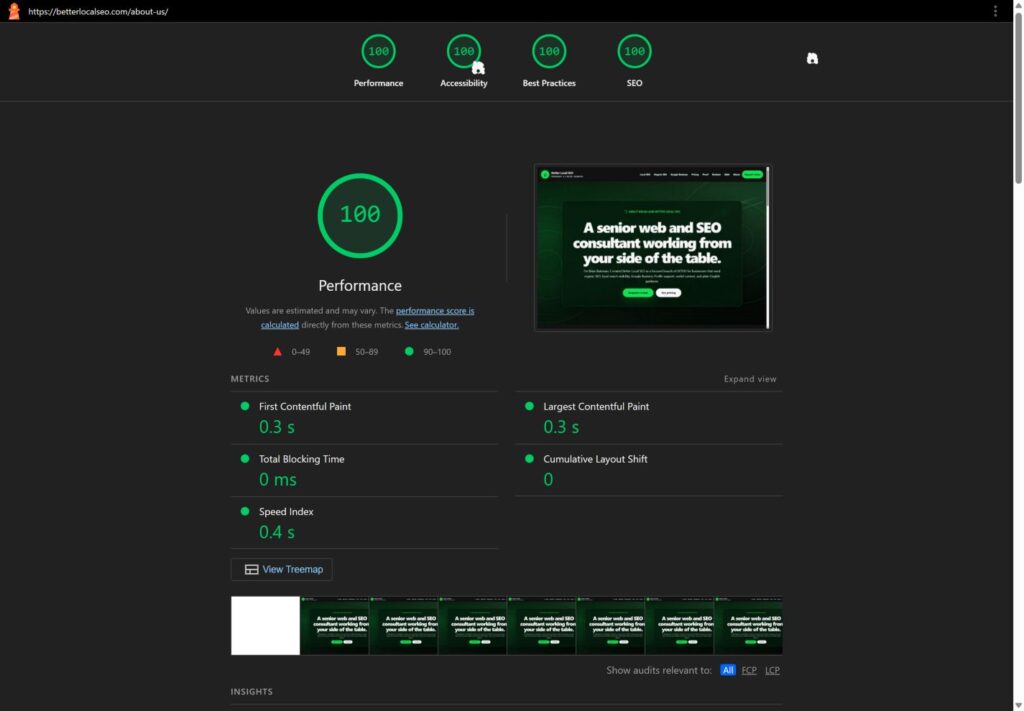Screen dimensions: 1024x711
Task: Click the 0.4 s Speed Index value
Action: (277, 532)
